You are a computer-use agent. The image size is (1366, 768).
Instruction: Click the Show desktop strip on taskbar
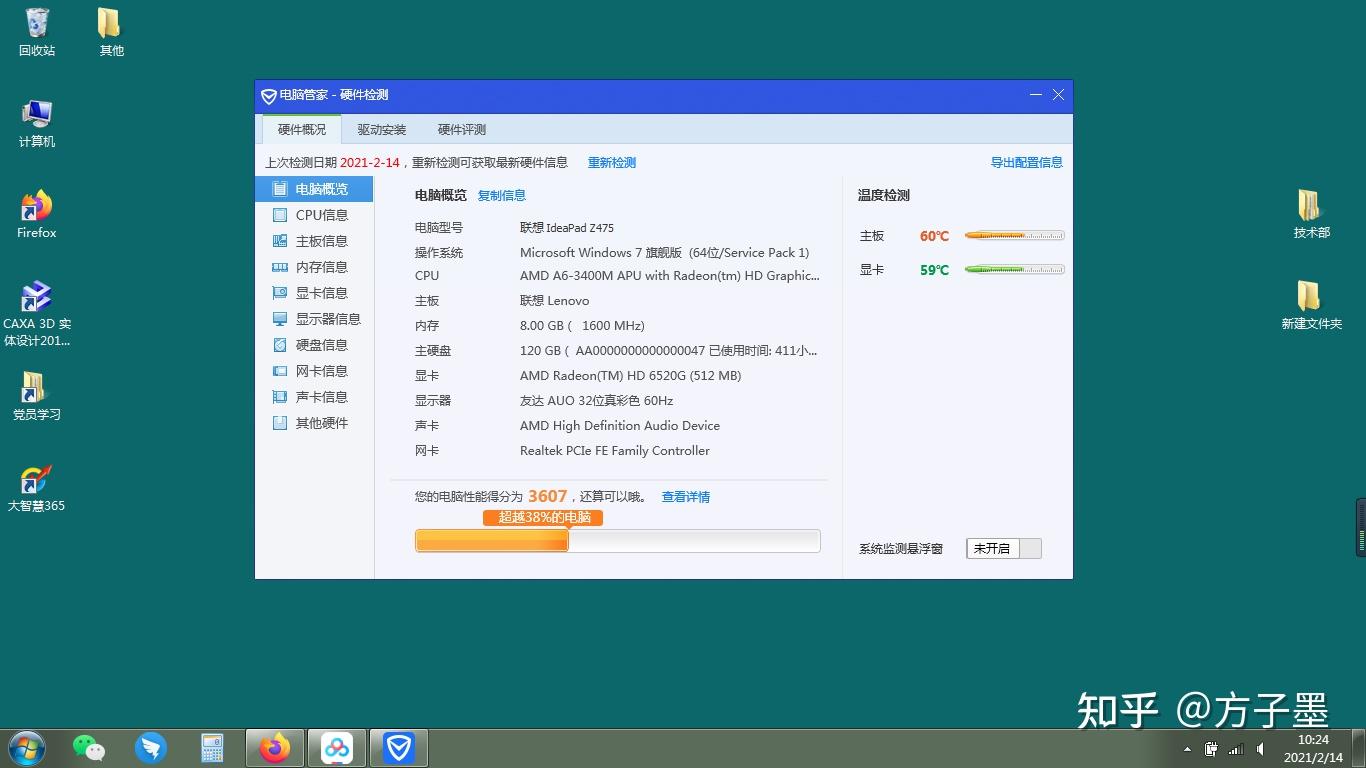1358,749
